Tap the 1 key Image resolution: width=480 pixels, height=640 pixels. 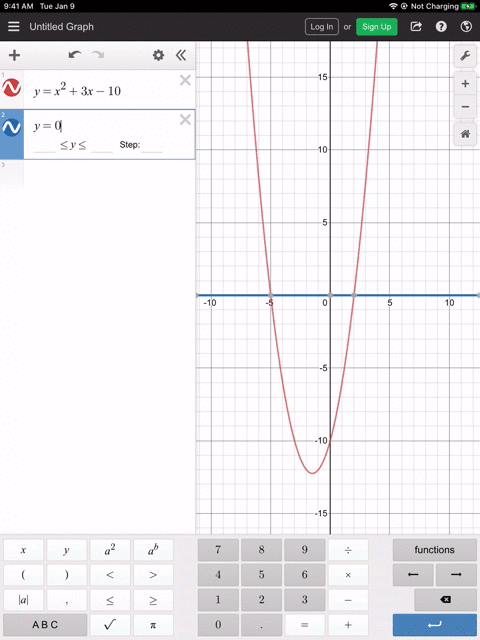tap(218, 600)
